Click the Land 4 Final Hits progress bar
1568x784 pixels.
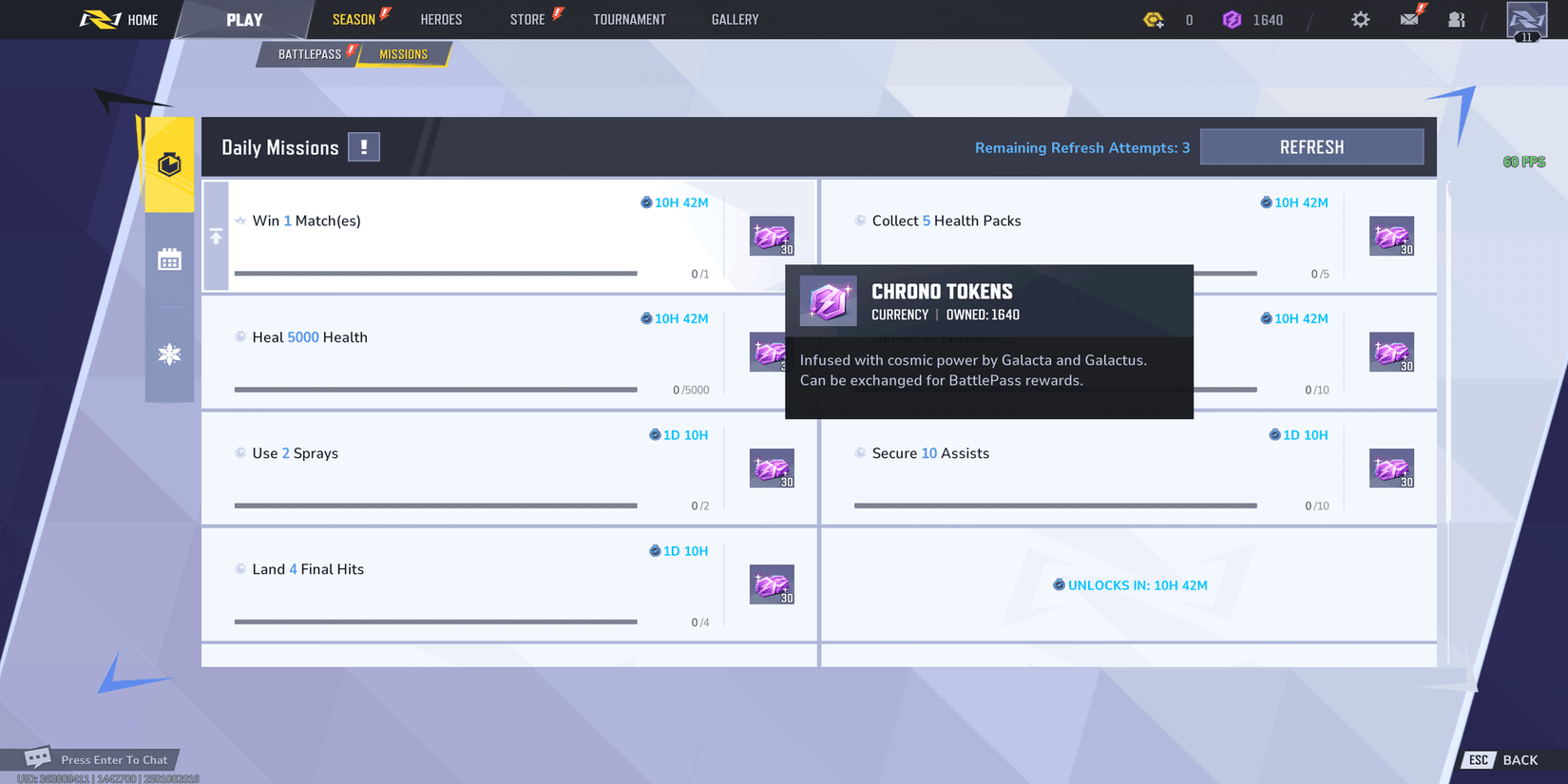[435, 621]
